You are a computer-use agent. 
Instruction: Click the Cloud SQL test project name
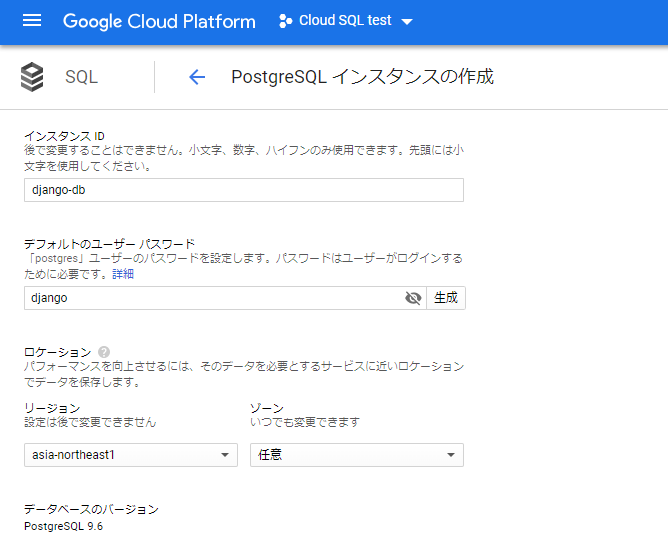coord(345,21)
